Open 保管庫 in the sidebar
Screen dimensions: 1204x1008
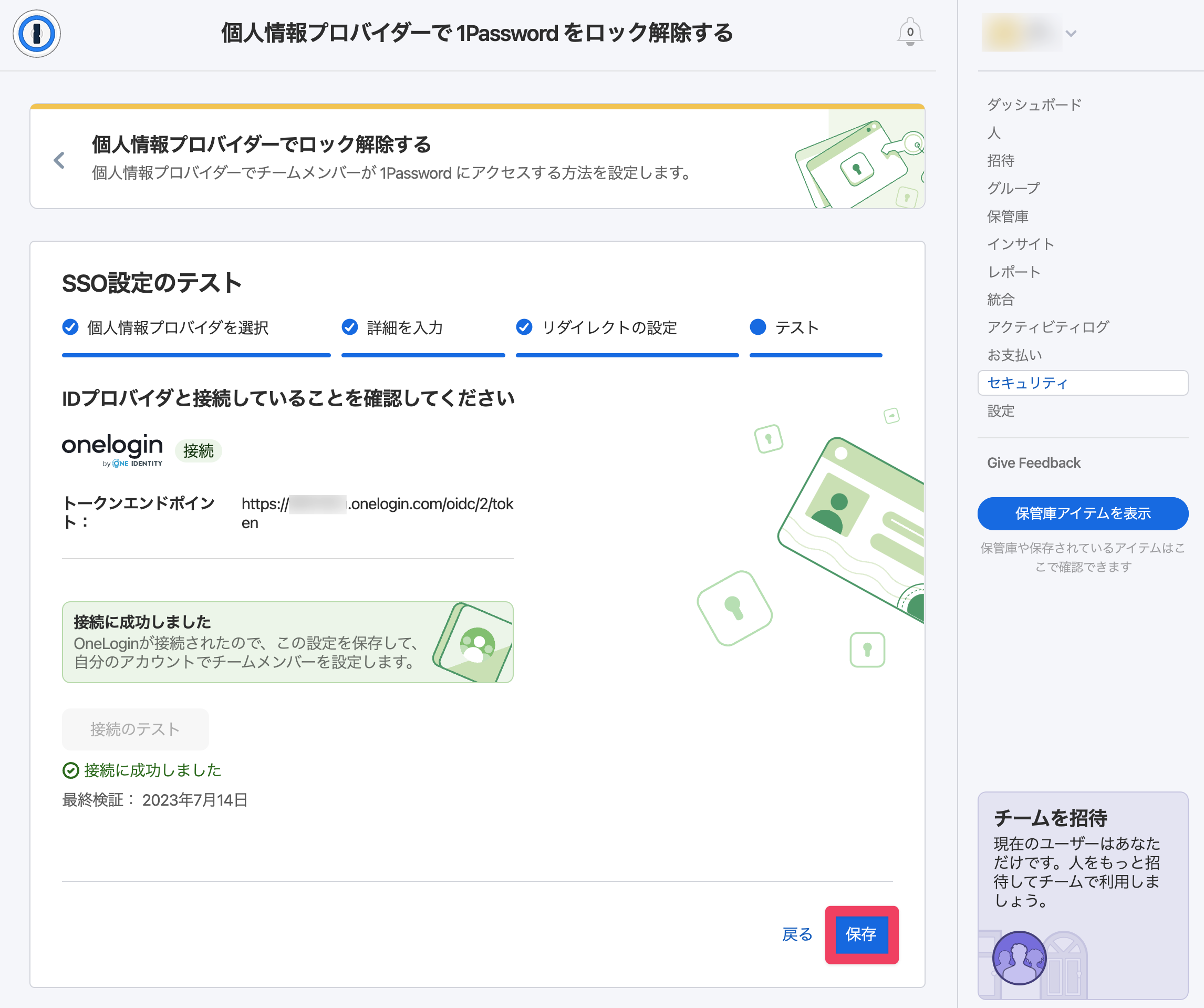pos(1008,217)
